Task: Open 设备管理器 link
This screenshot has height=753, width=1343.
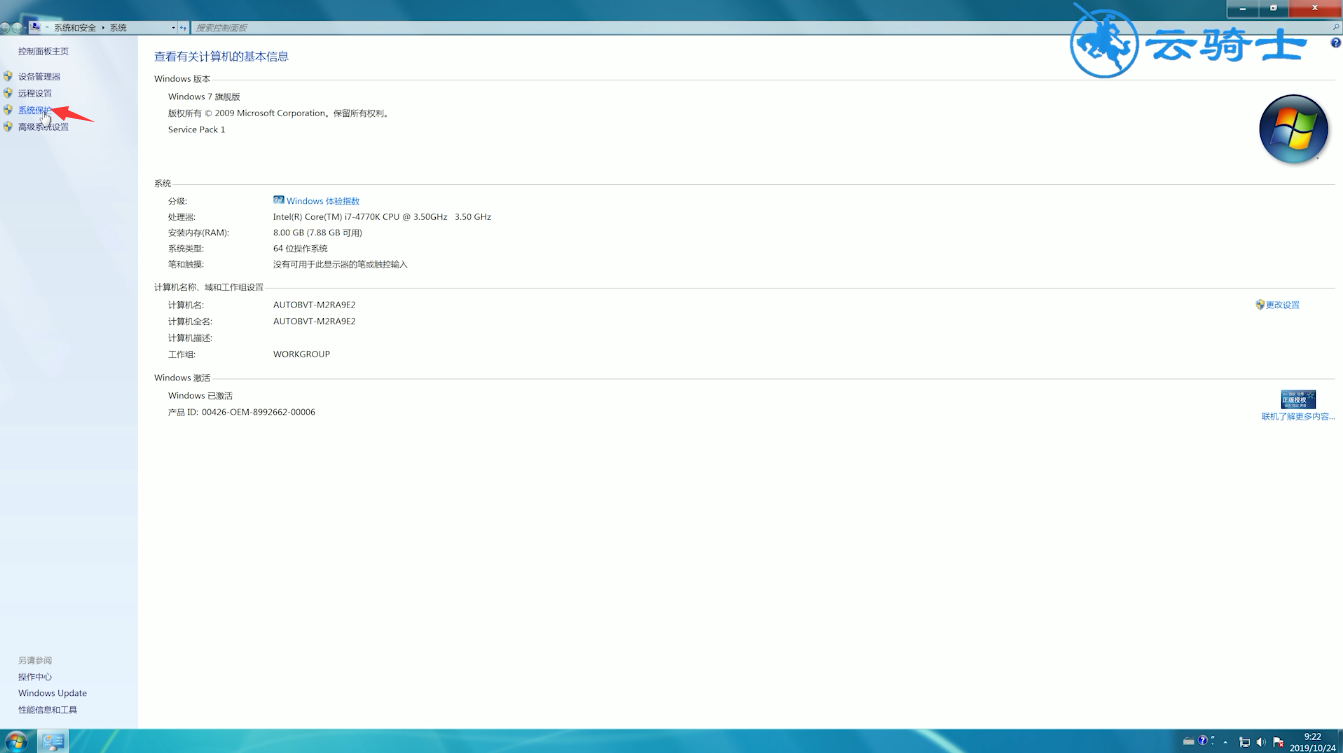Action: 39,76
